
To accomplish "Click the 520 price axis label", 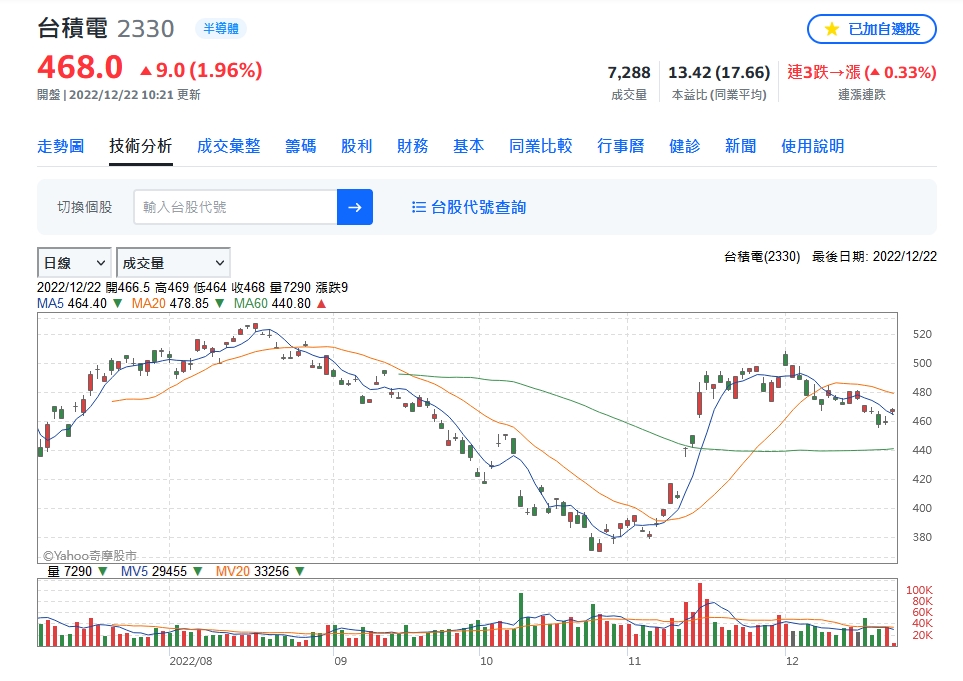I will pyautogui.click(x=922, y=334).
